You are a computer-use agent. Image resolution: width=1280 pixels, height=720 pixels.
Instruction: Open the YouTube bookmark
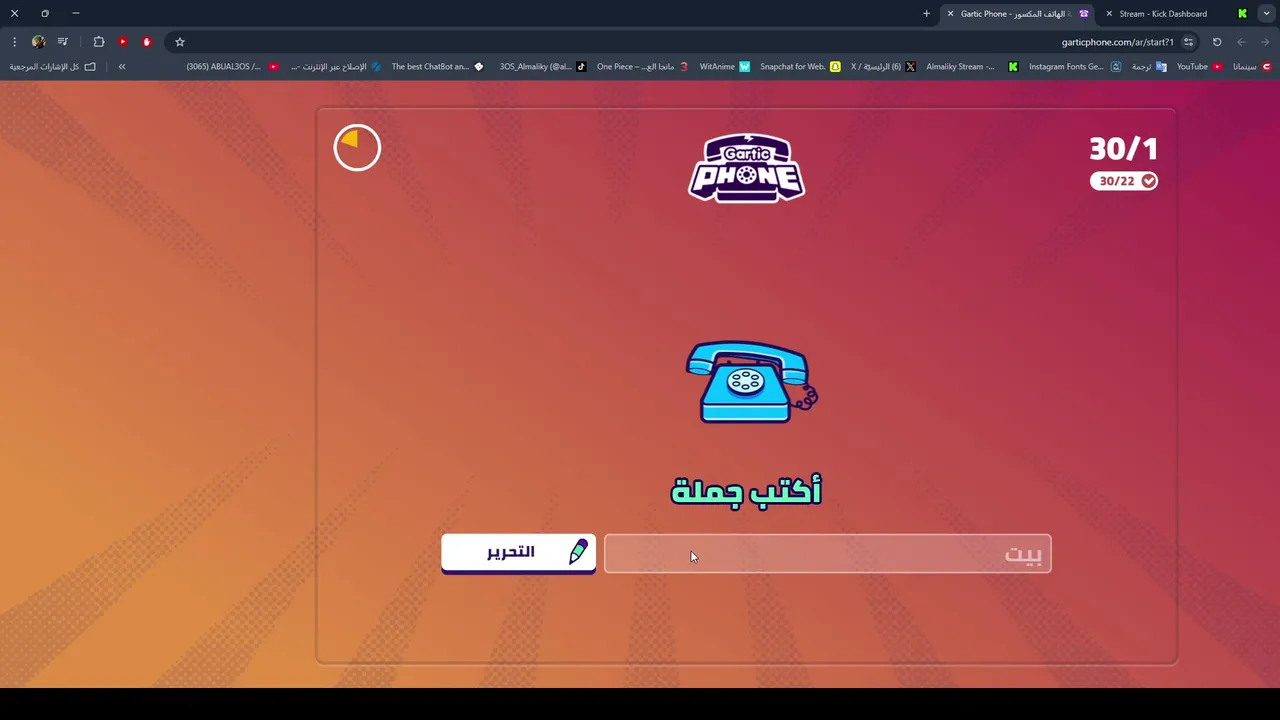pos(1199,67)
